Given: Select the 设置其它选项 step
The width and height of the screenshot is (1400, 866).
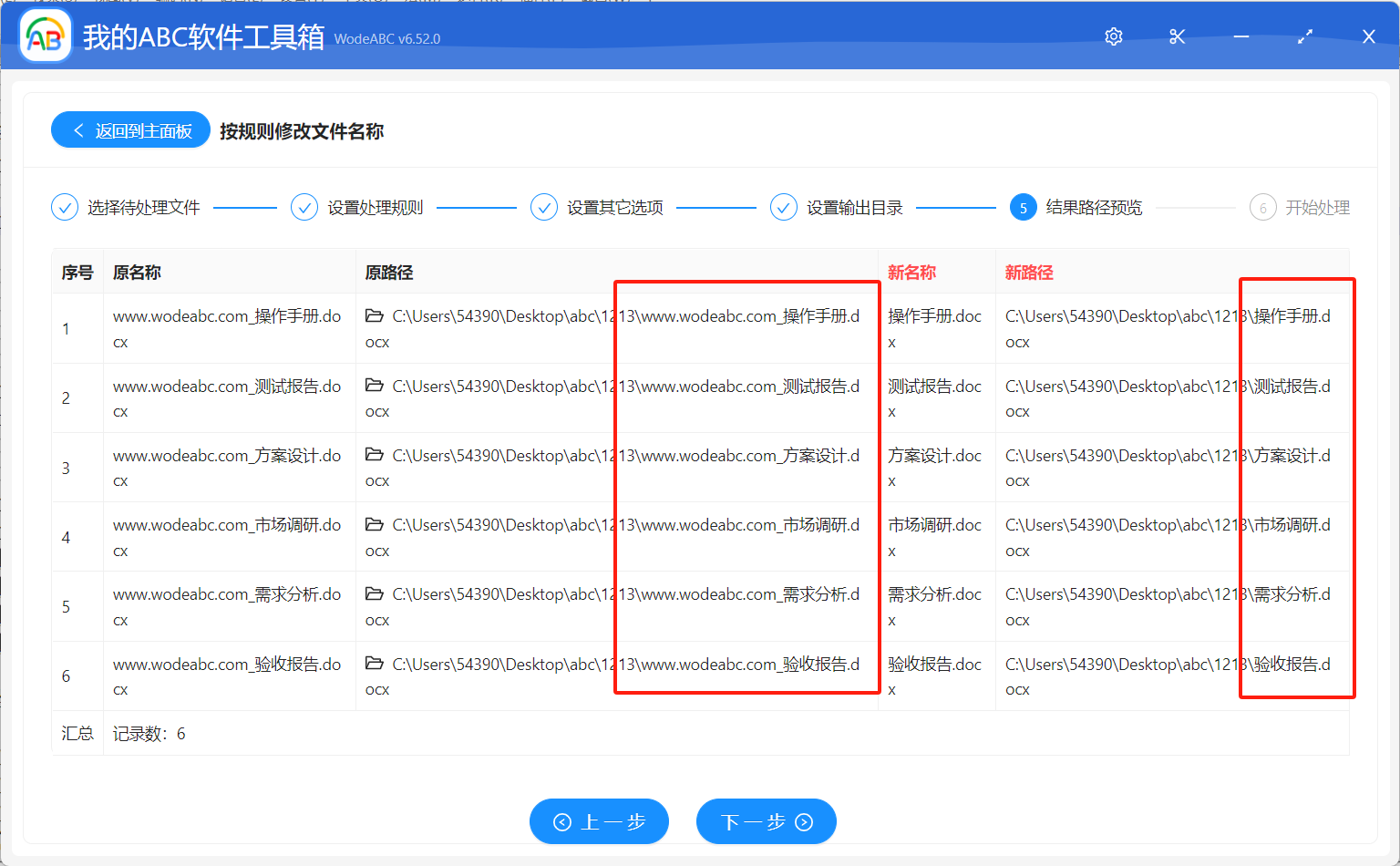Looking at the screenshot, I should 597,208.
